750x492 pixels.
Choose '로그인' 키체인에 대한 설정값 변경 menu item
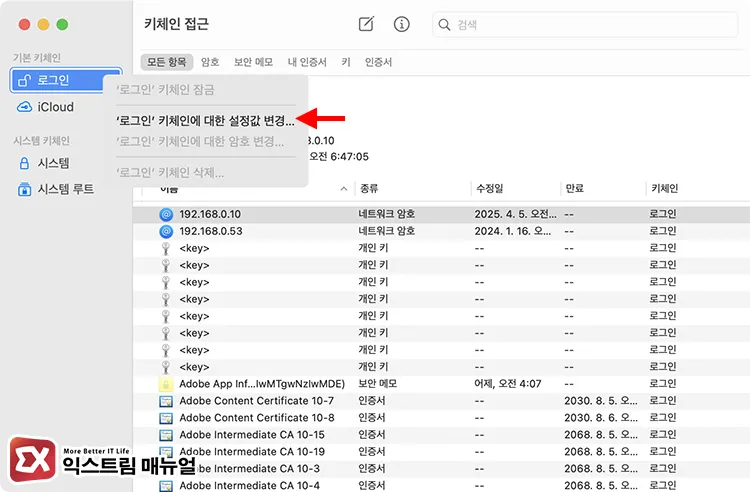tap(206, 120)
